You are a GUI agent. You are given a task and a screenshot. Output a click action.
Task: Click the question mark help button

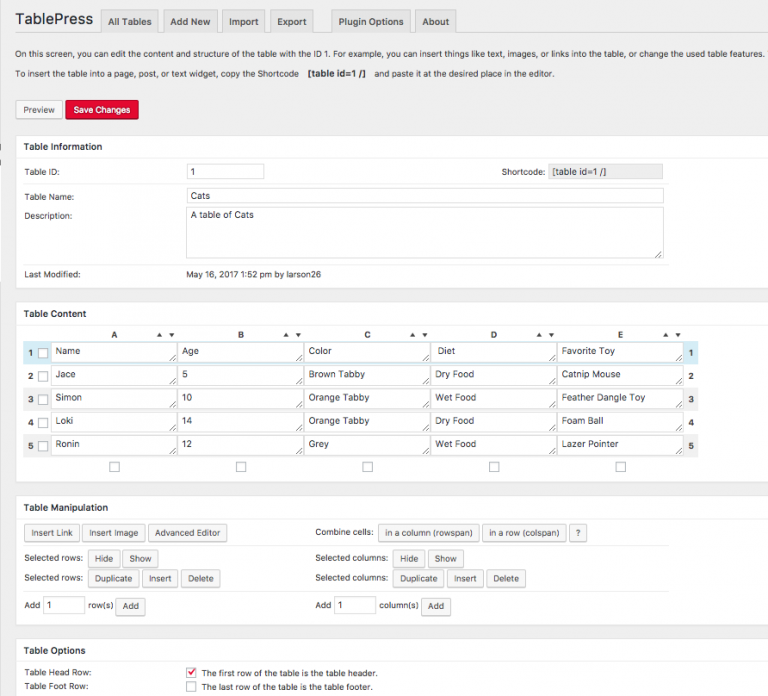[x=578, y=533]
